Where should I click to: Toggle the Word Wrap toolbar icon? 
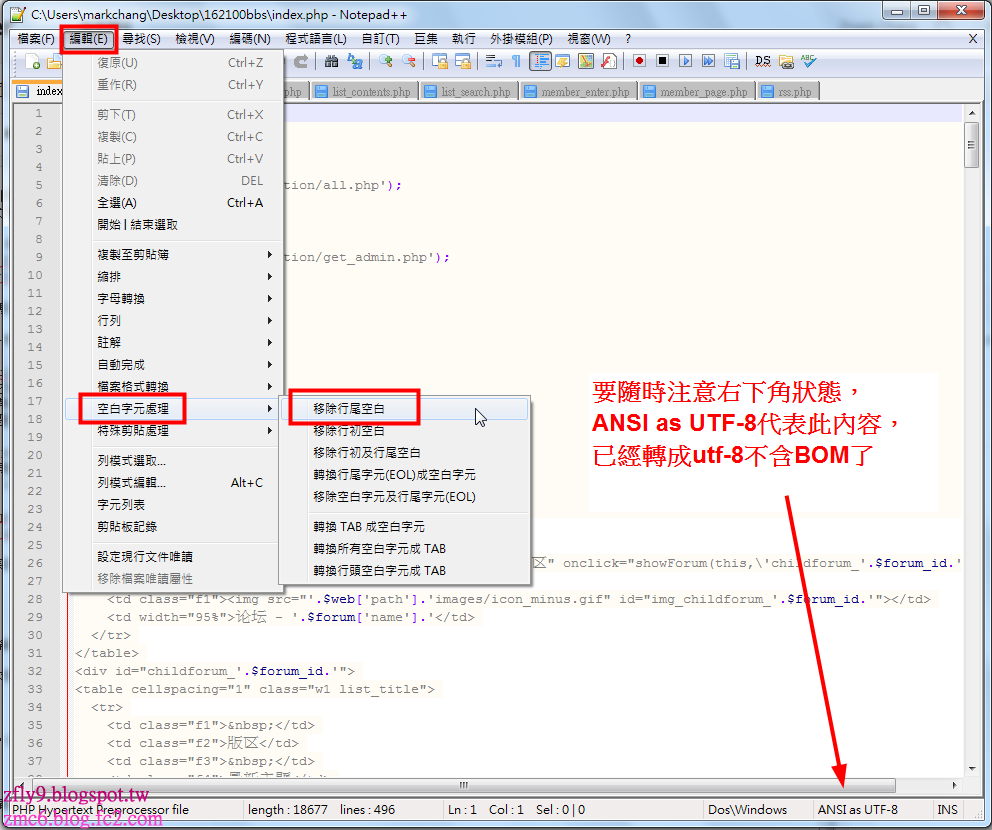(x=493, y=61)
